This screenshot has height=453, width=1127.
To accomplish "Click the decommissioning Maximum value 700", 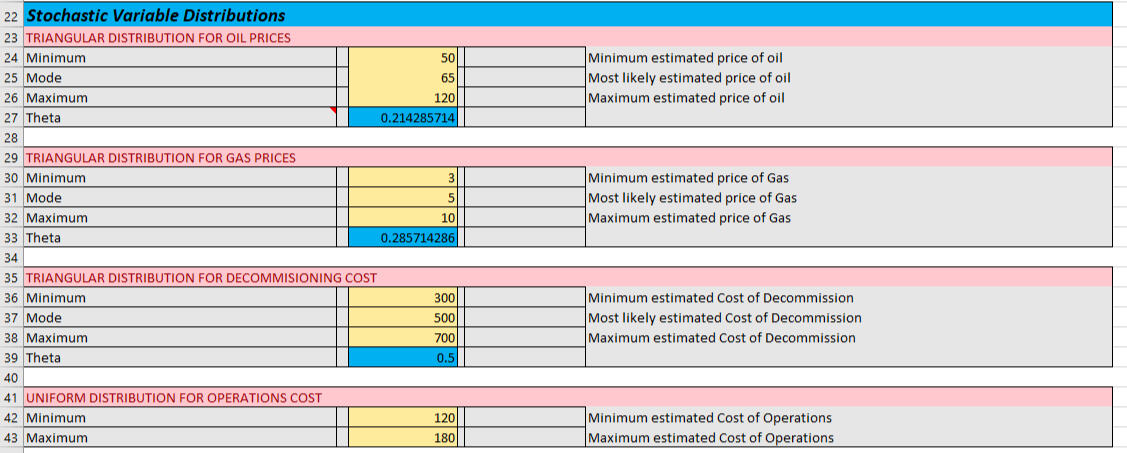I will tap(403, 338).
